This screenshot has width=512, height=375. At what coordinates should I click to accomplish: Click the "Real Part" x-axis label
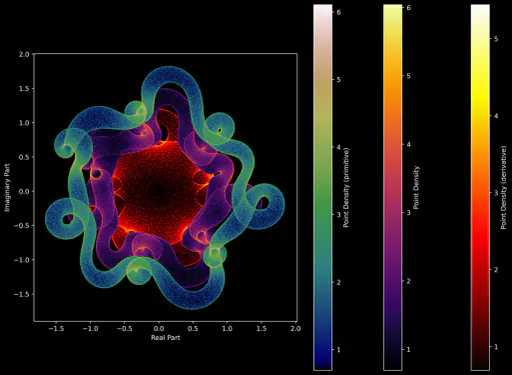point(165,338)
